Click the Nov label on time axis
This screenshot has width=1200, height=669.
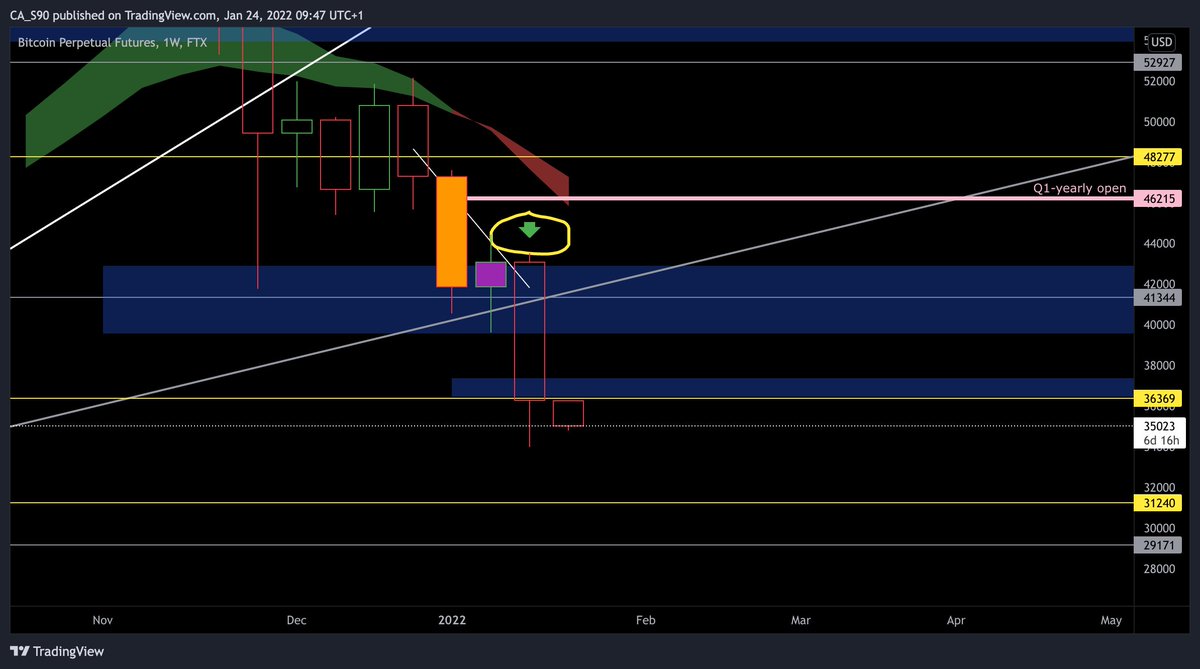[x=101, y=620]
